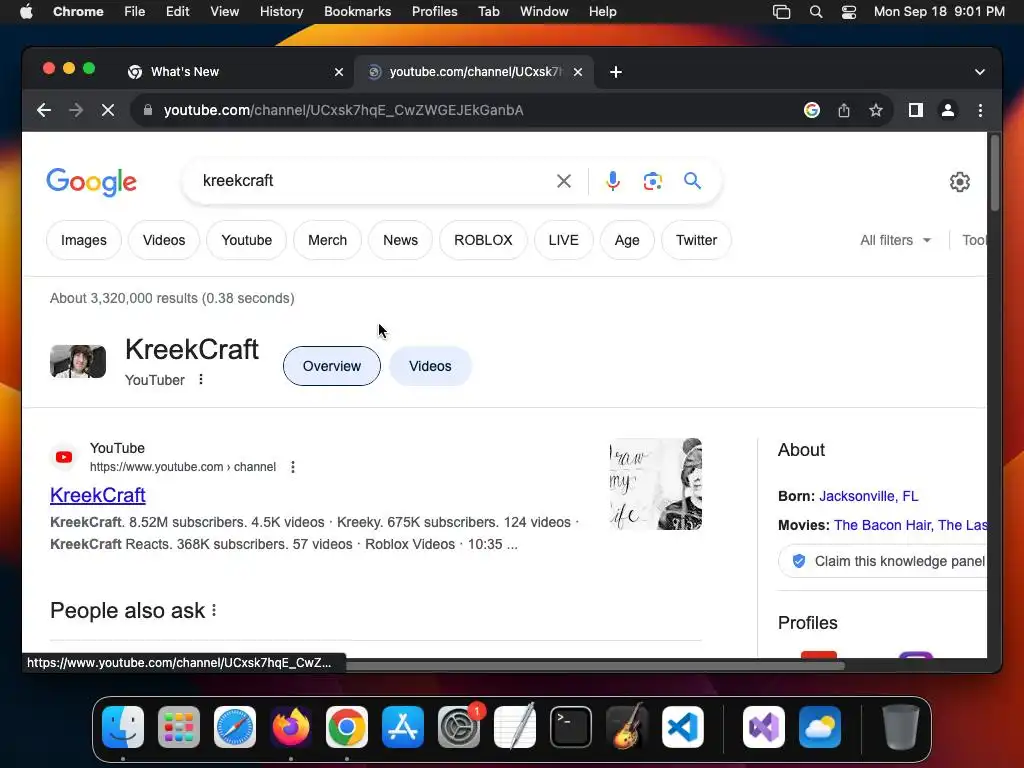Expand the All filters dropdown

895,240
